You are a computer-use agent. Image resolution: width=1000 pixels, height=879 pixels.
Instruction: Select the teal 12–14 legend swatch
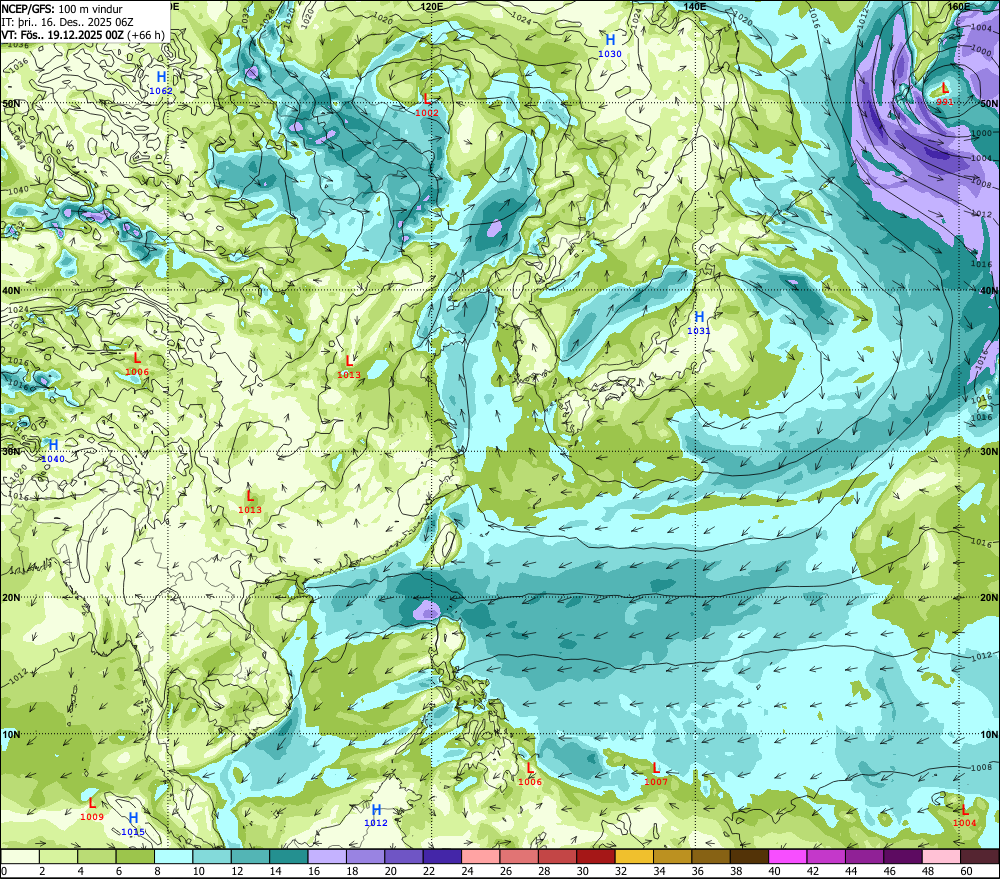pos(251,856)
